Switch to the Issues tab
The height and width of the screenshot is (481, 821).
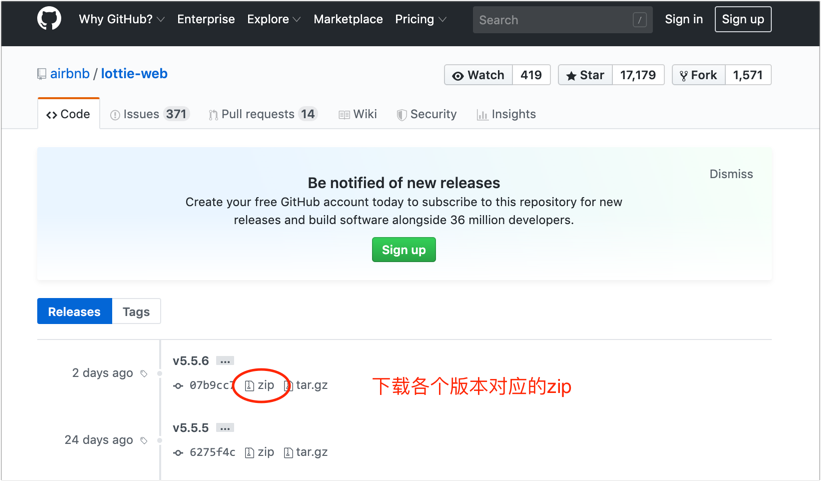point(149,114)
